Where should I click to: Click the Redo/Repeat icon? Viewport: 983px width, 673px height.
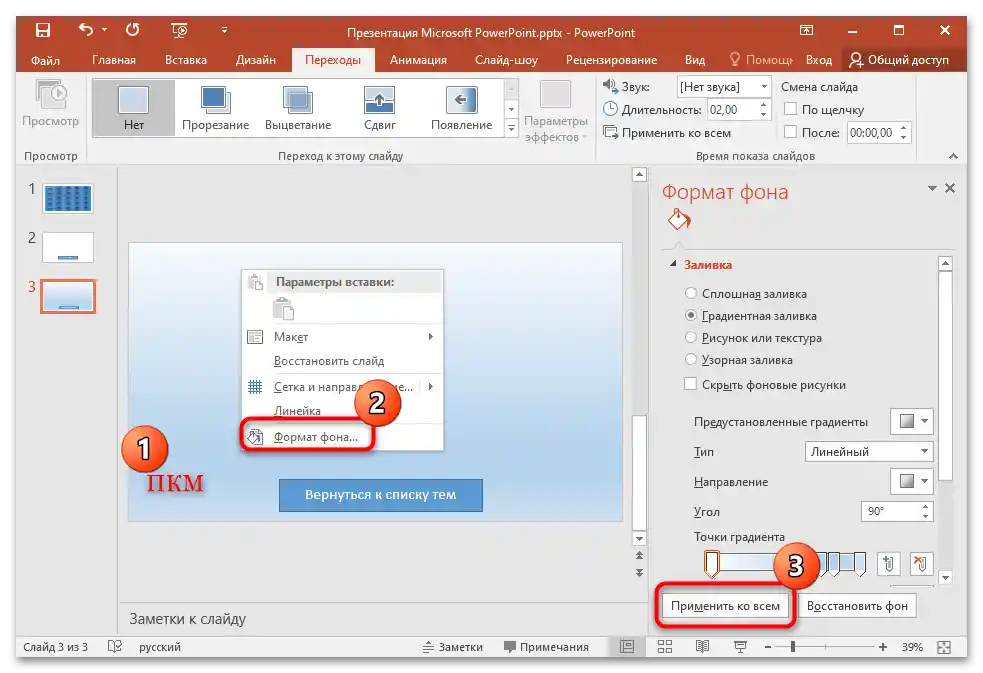point(132,30)
